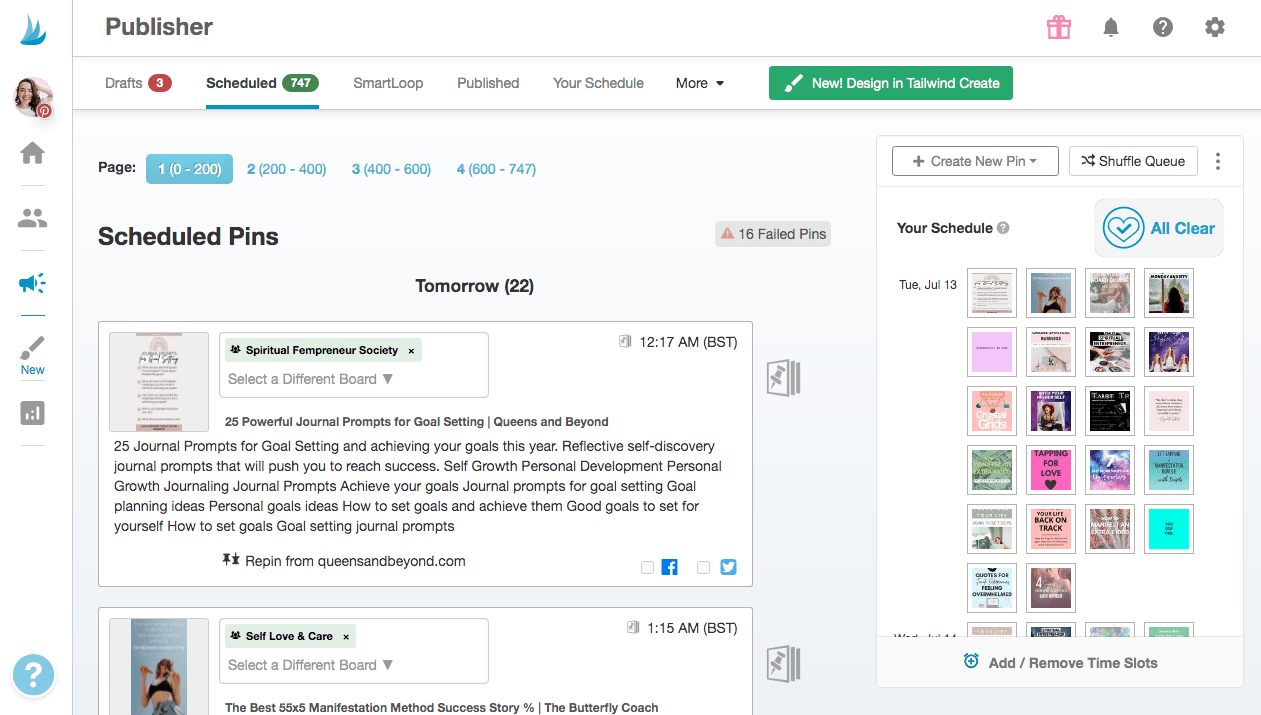Screen dimensions: 1261x715
Task: Expand the More menu
Action: (700, 83)
